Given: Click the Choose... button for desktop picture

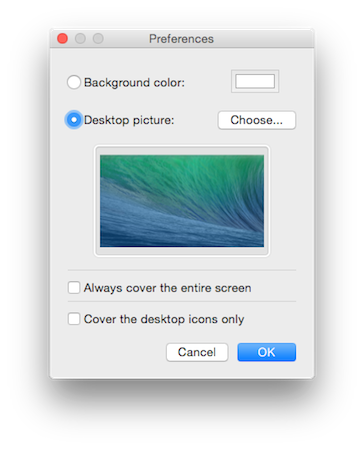Looking at the screenshot, I should (x=257, y=120).
